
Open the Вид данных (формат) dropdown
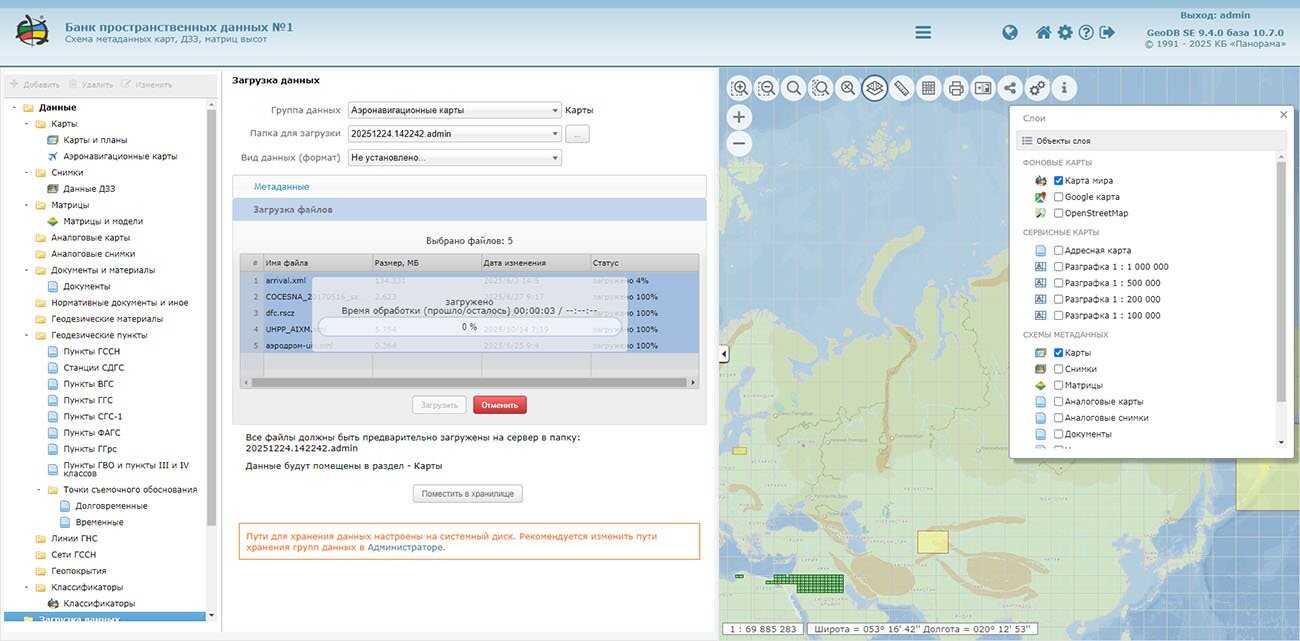[454, 158]
